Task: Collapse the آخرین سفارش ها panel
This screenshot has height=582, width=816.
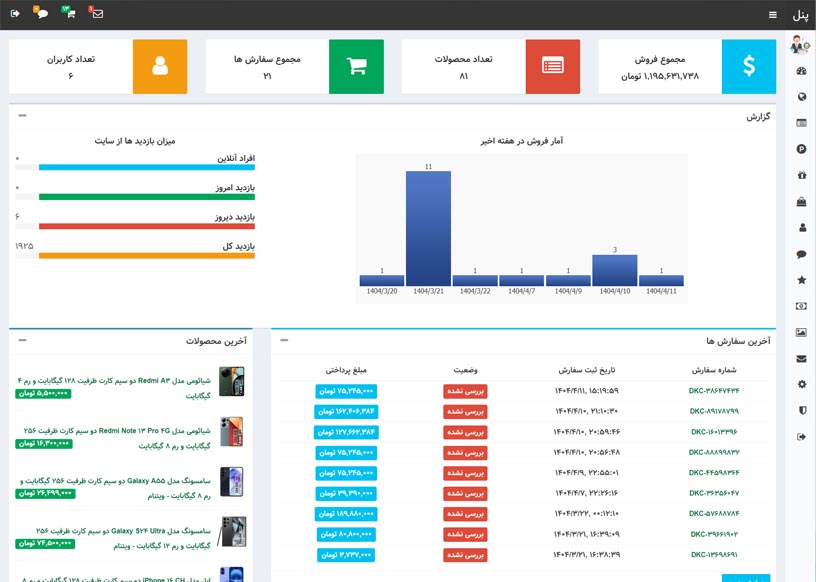Action: [x=284, y=340]
